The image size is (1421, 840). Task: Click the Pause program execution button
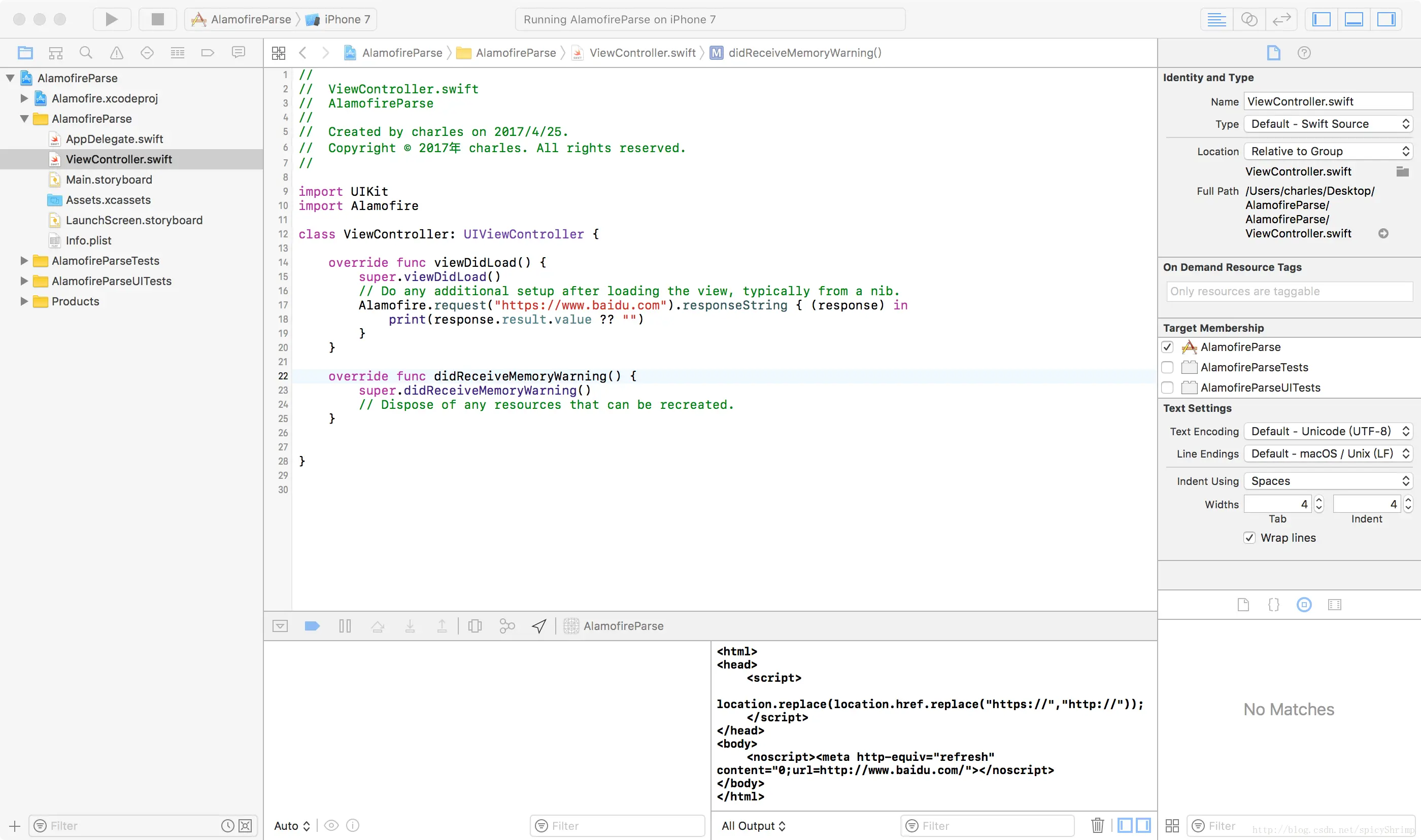coord(344,626)
